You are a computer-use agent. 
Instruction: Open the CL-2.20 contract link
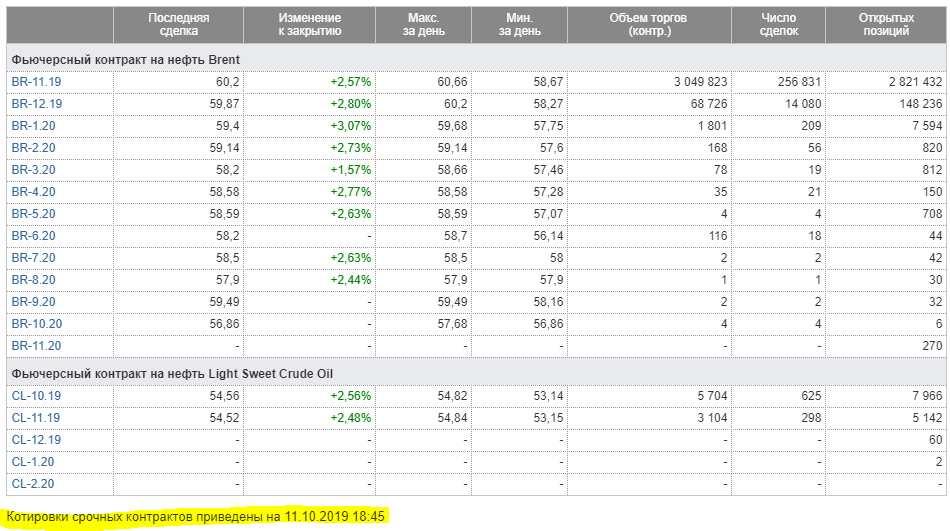[x=33, y=484]
